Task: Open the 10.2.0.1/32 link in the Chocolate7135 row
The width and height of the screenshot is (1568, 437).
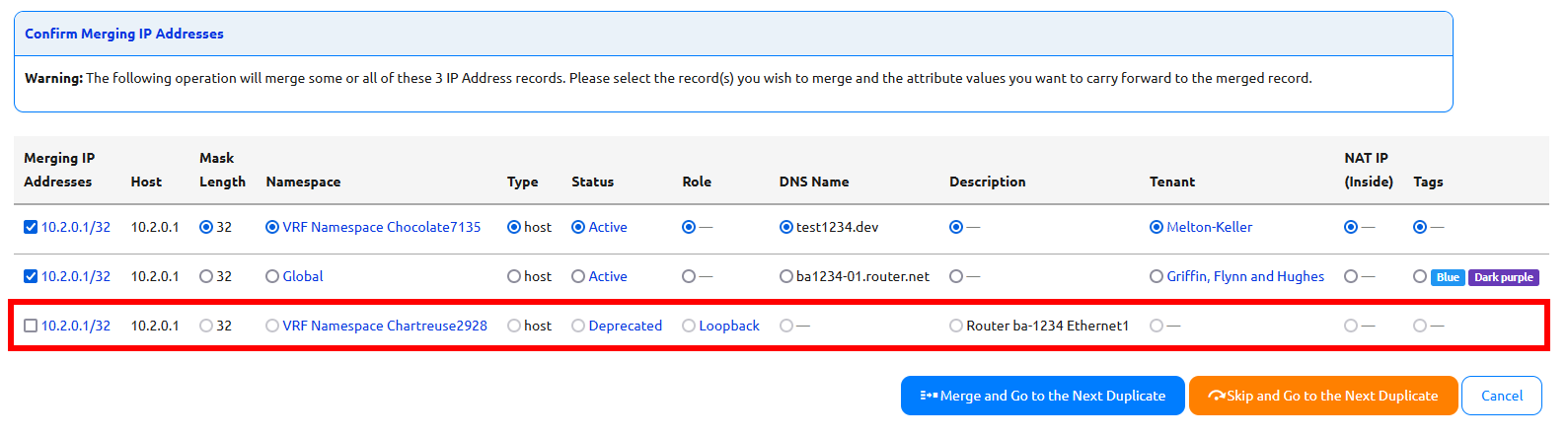Action: click(76, 227)
